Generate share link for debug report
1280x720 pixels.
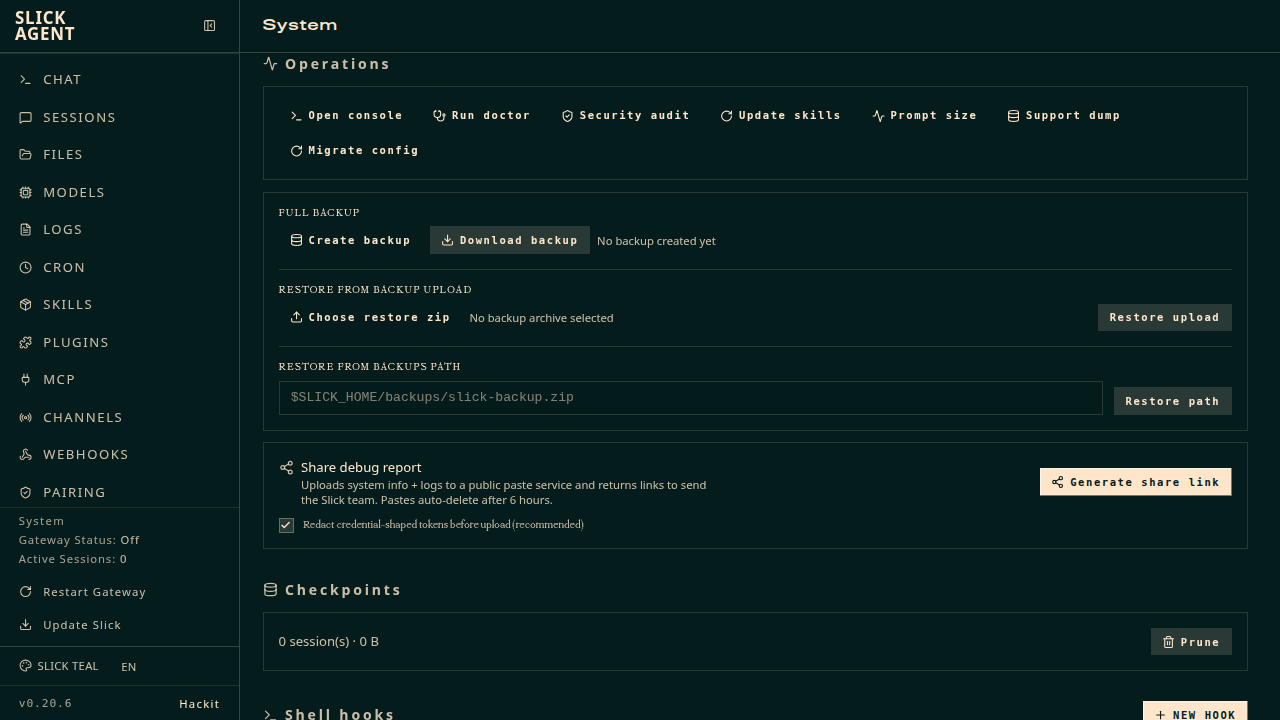click(x=1136, y=482)
